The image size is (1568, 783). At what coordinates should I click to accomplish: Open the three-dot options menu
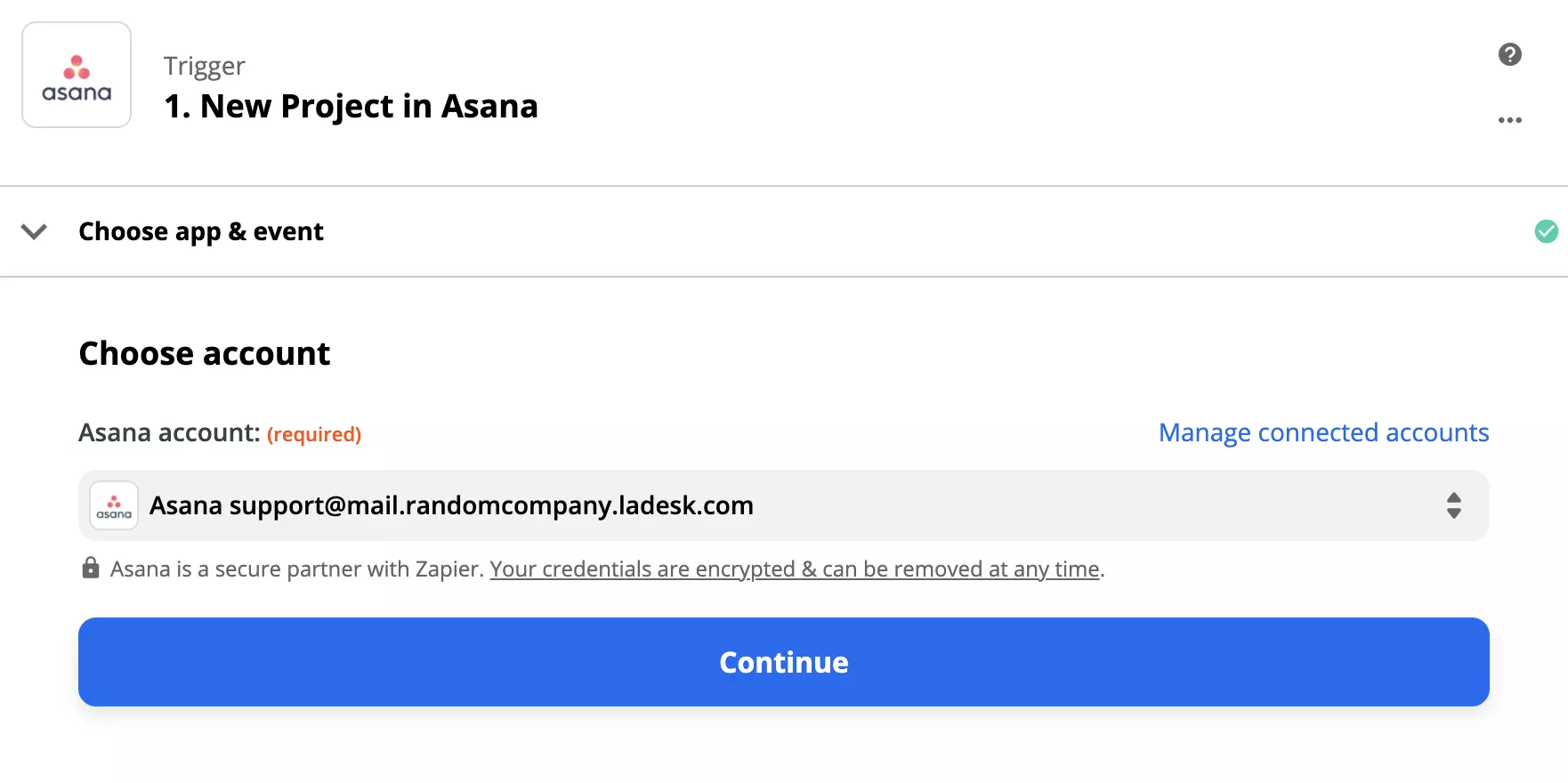point(1510,120)
